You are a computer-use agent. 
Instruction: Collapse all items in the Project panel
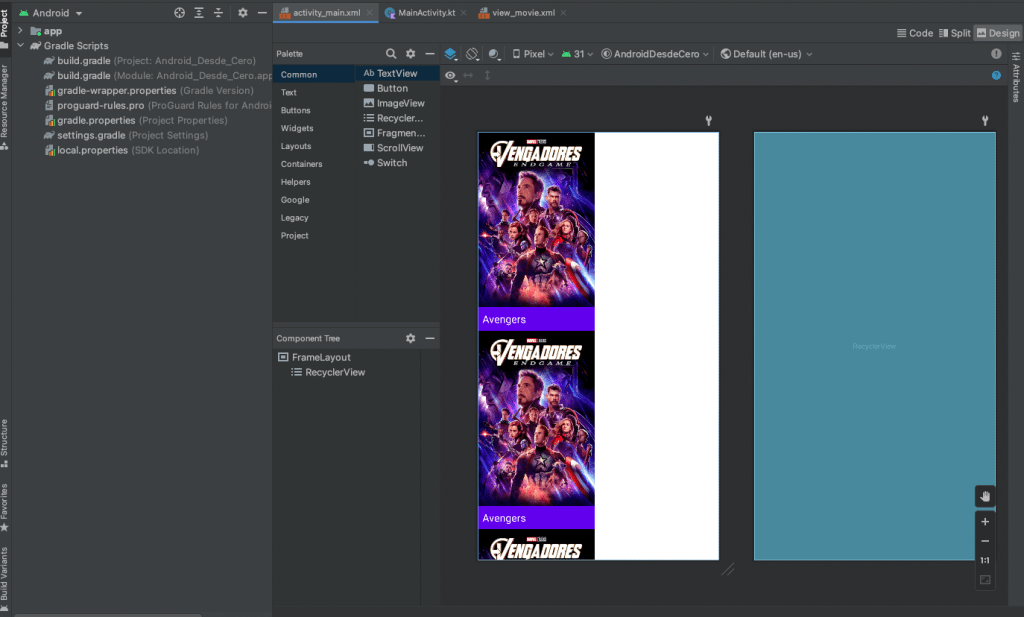coord(218,12)
